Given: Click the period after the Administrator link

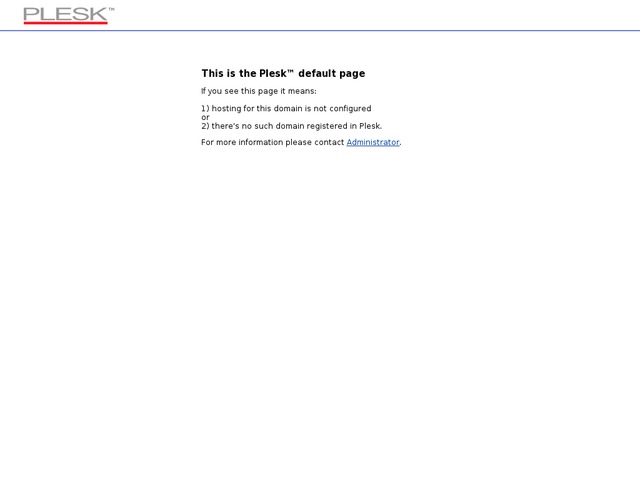Looking at the screenshot, I should pyautogui.click(x=400, y=144).
